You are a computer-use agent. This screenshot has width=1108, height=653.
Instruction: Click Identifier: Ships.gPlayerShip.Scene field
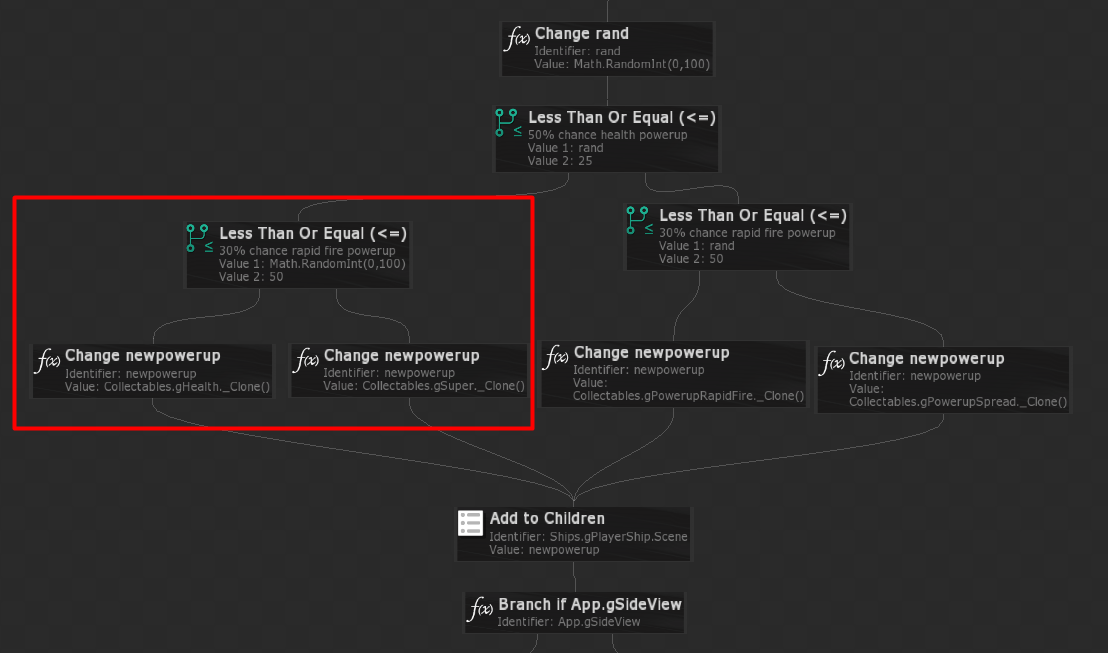tap(588, 536)
